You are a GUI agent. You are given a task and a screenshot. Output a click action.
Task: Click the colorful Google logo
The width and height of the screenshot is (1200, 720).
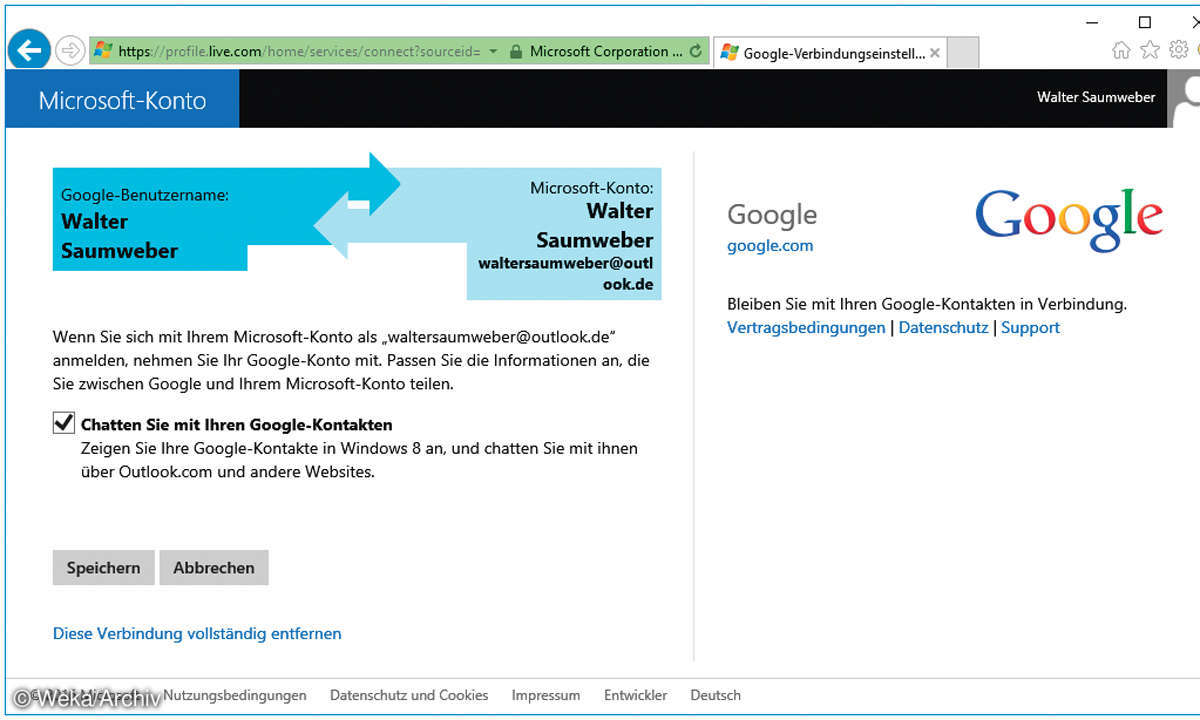pyautogui.click(x=1069, y=222)
